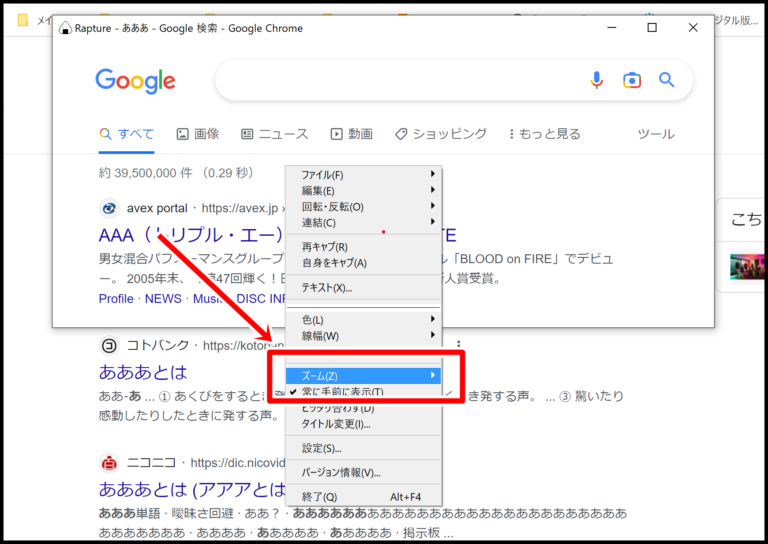Switch to the 画像 tab
The height and width of the screenshot is (544, 768).
tap(198, 134)
